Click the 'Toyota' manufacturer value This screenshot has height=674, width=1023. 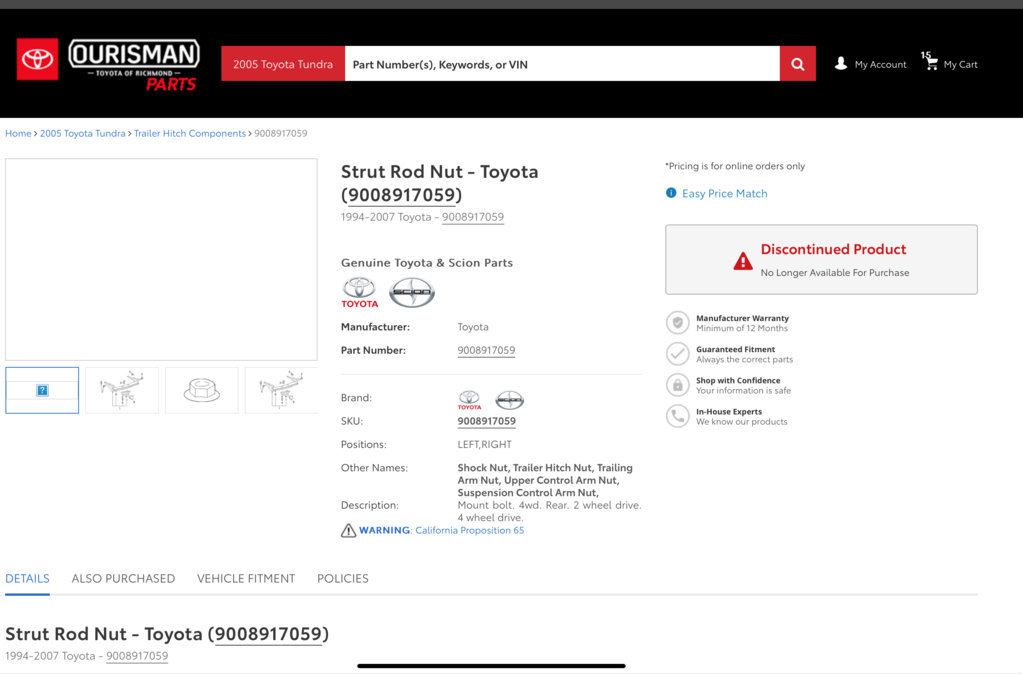[473, 327]
